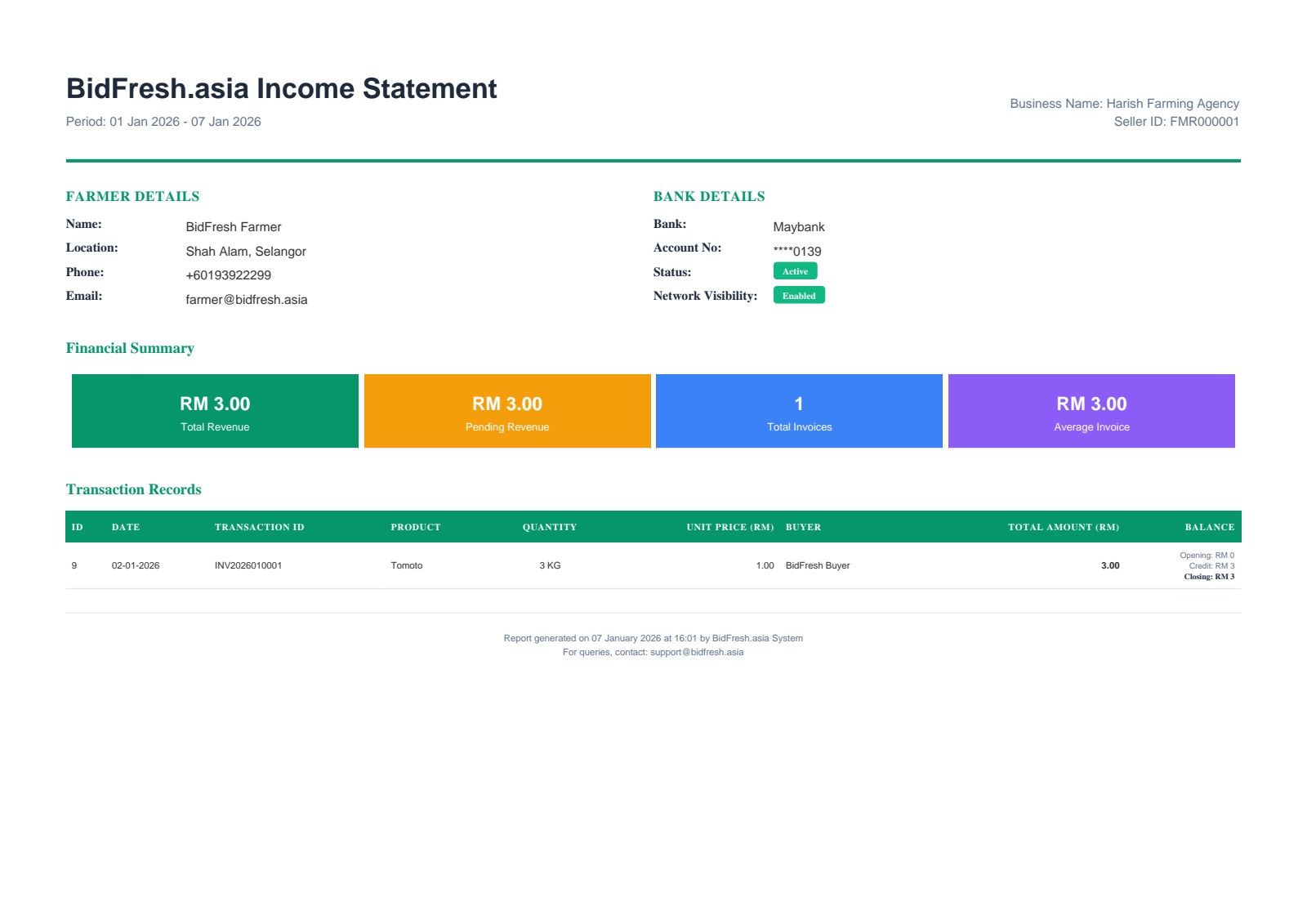Click the farmer@bidfresh.asia email address
The height and width of the screenshot is (924, 1307).
click(246, 300)
